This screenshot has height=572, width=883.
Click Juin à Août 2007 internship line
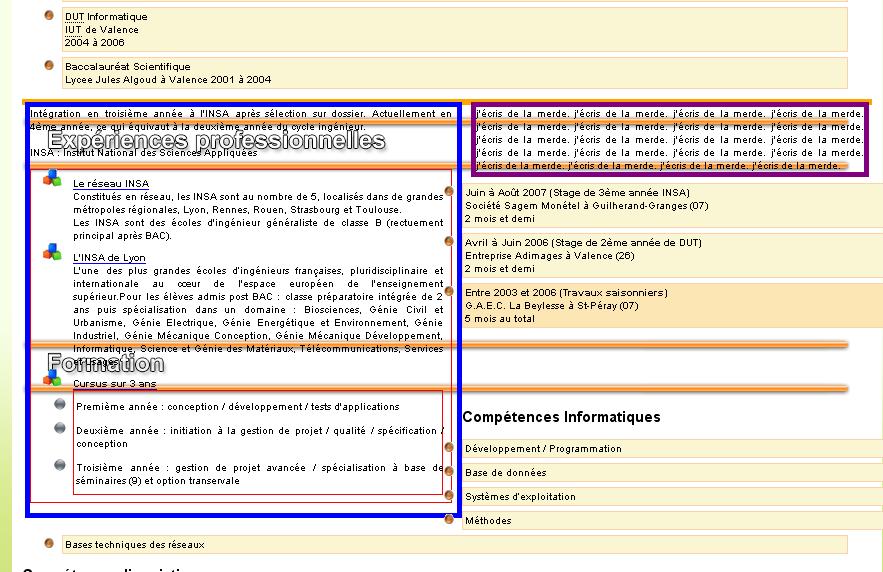577,193
